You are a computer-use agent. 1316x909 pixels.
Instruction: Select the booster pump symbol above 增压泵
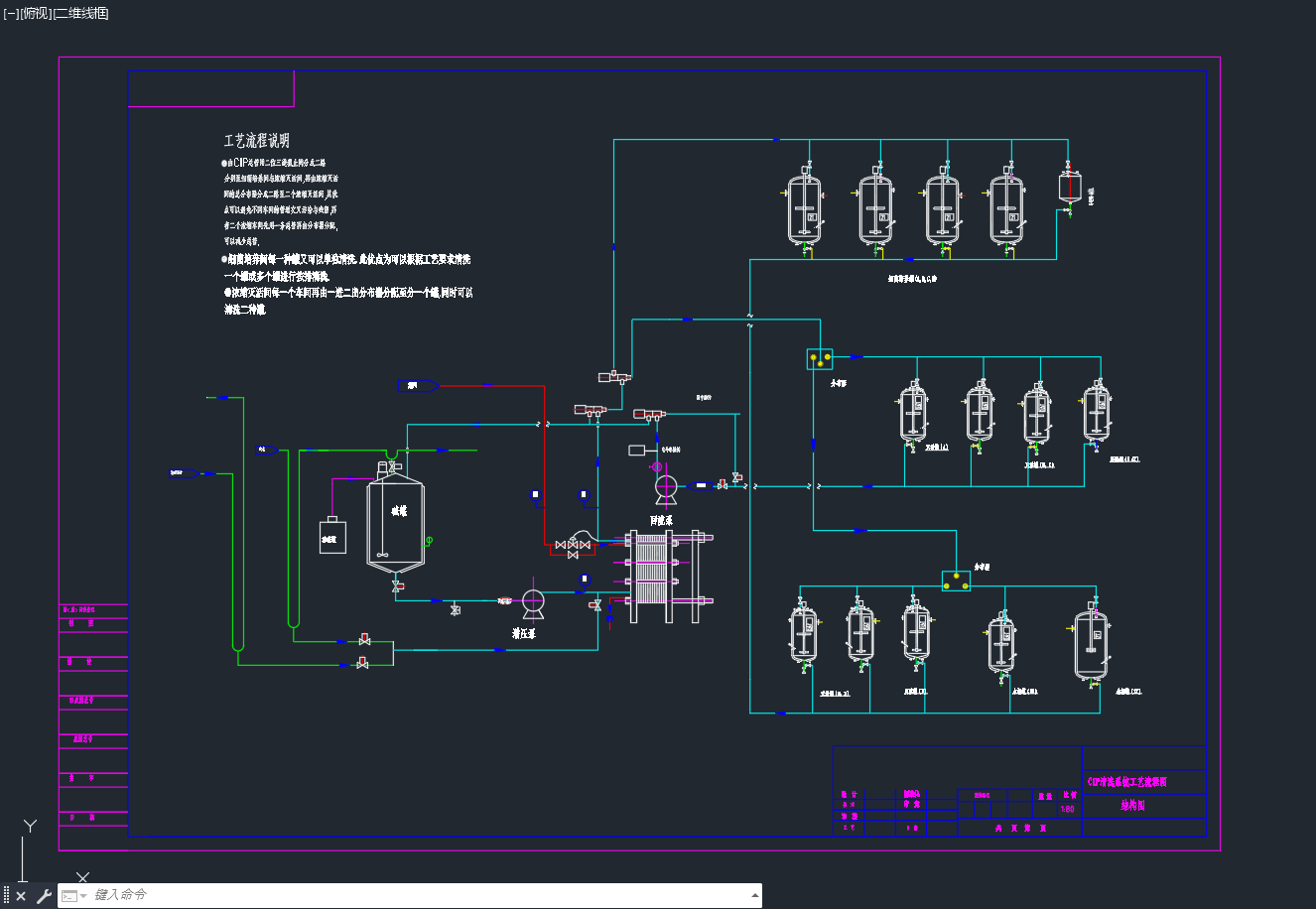coord(533,601)
